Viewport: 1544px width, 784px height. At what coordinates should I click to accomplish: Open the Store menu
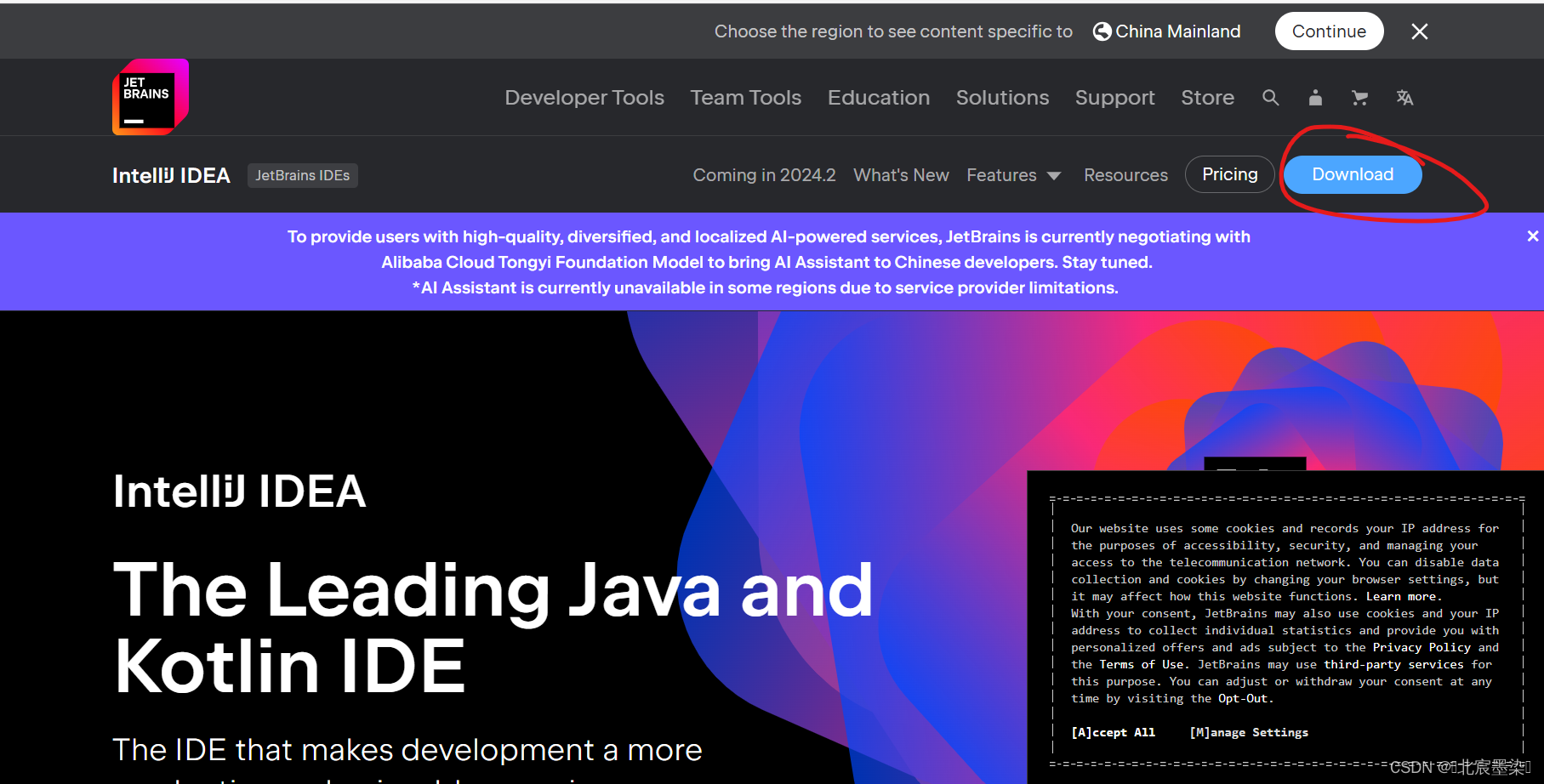pos(1207,98)
